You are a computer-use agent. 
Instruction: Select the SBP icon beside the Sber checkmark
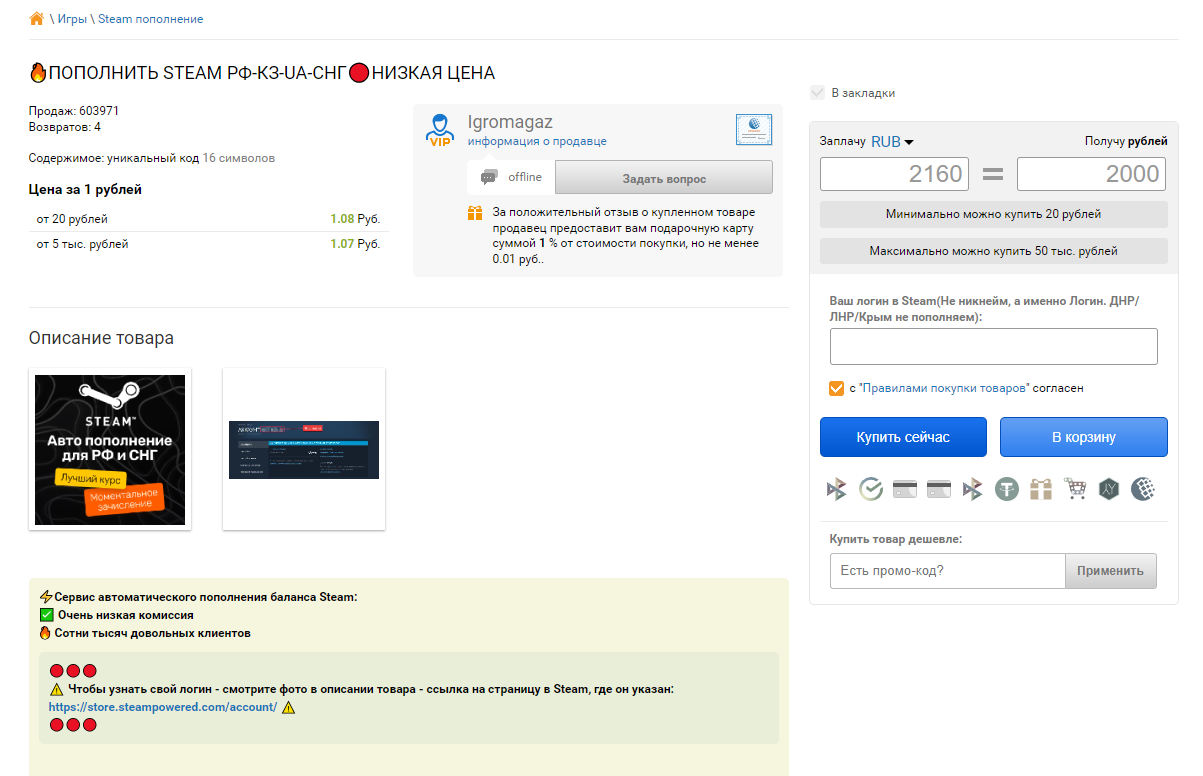tap(836, 489)
